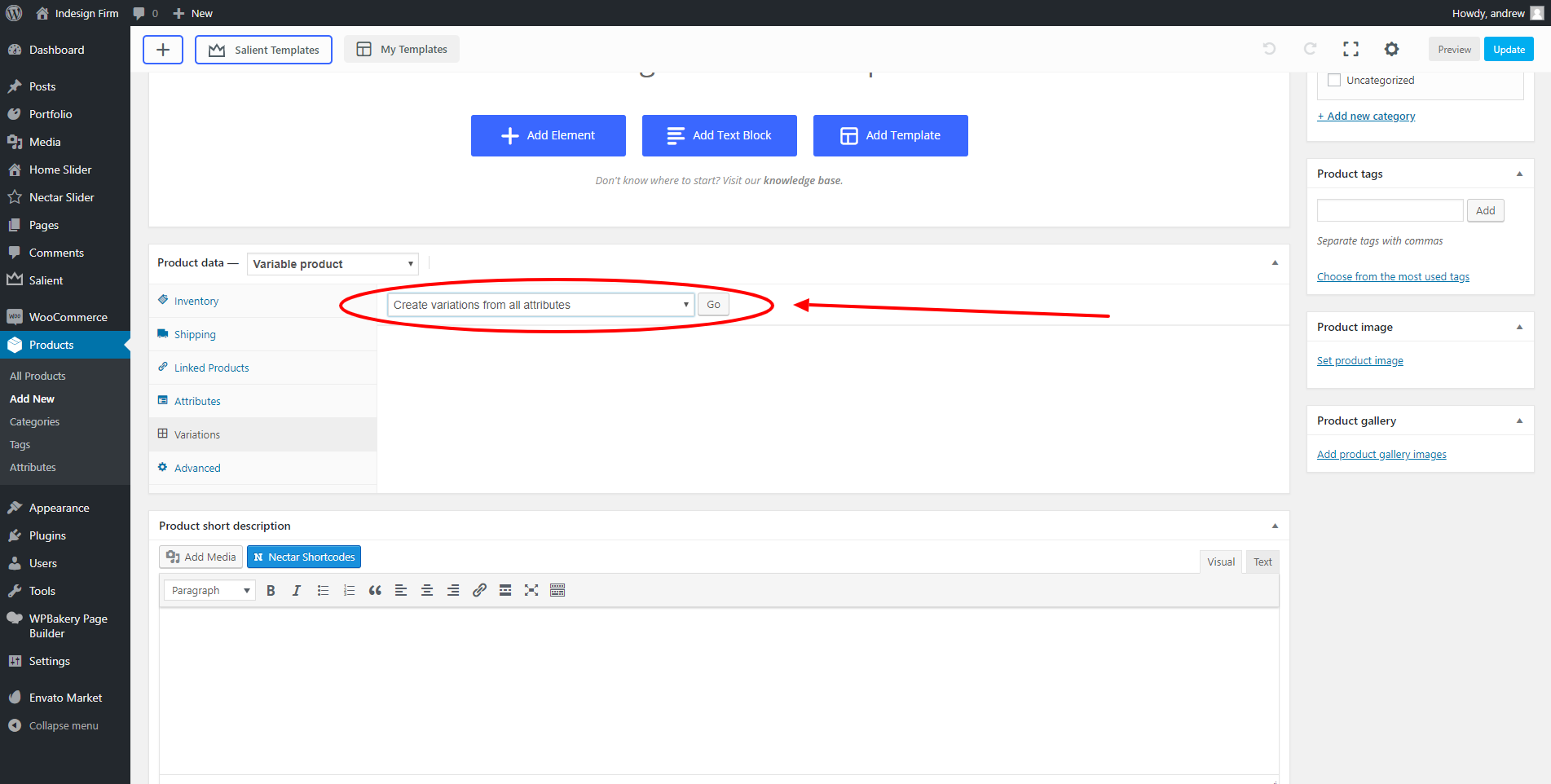Open the Create variations action dropdown
This screenshot has width=1551, height=784.
540,305
